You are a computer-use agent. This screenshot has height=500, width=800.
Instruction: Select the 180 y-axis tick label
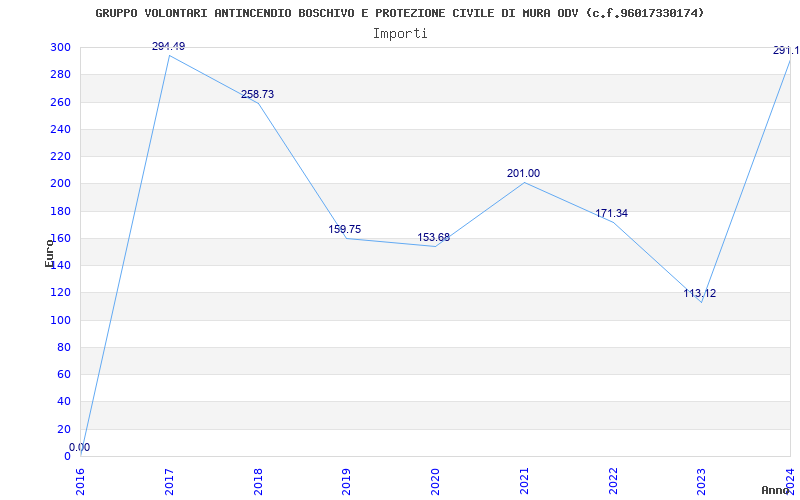(60, 211)
